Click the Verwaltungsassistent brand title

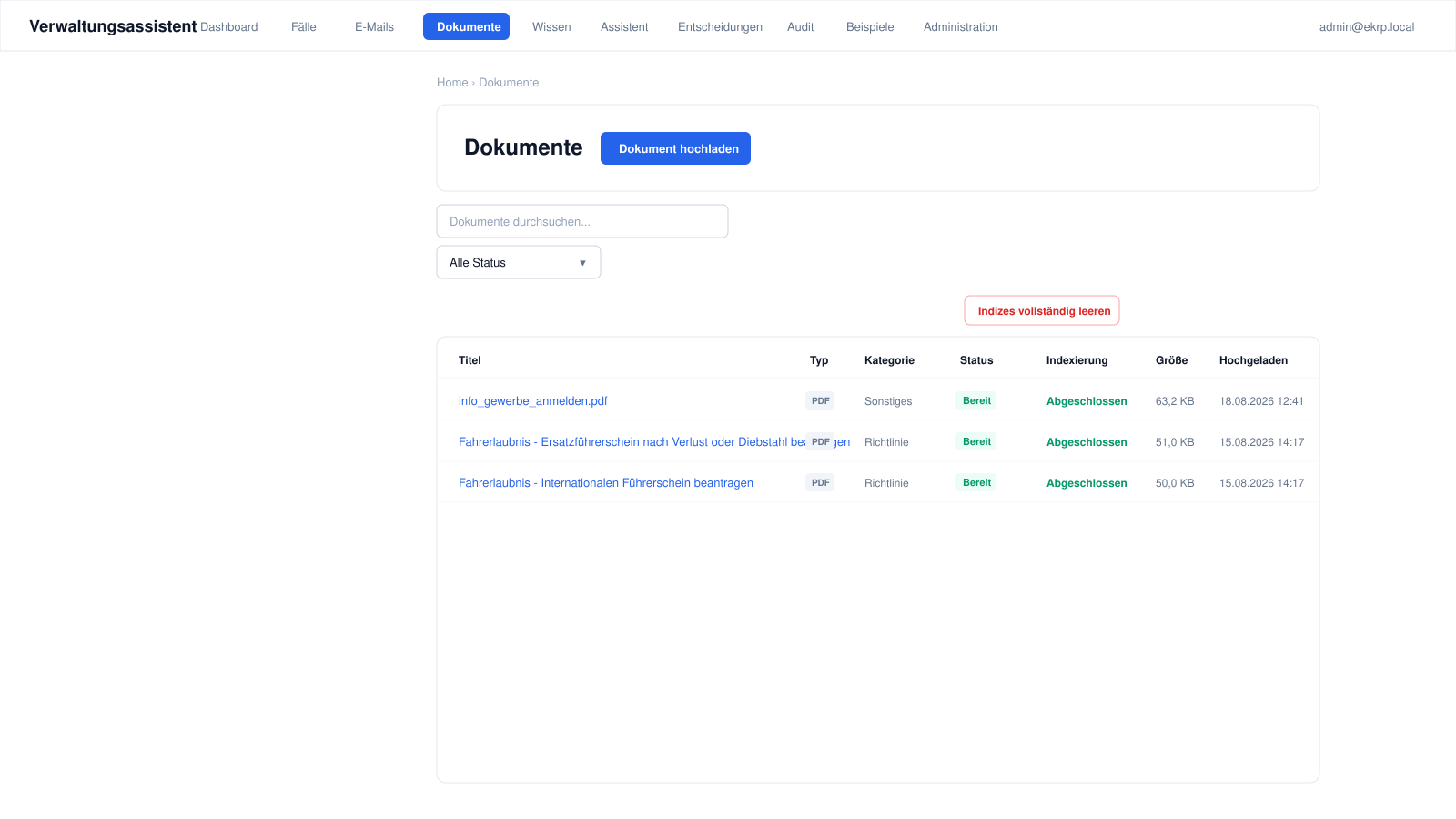point(113,26)
